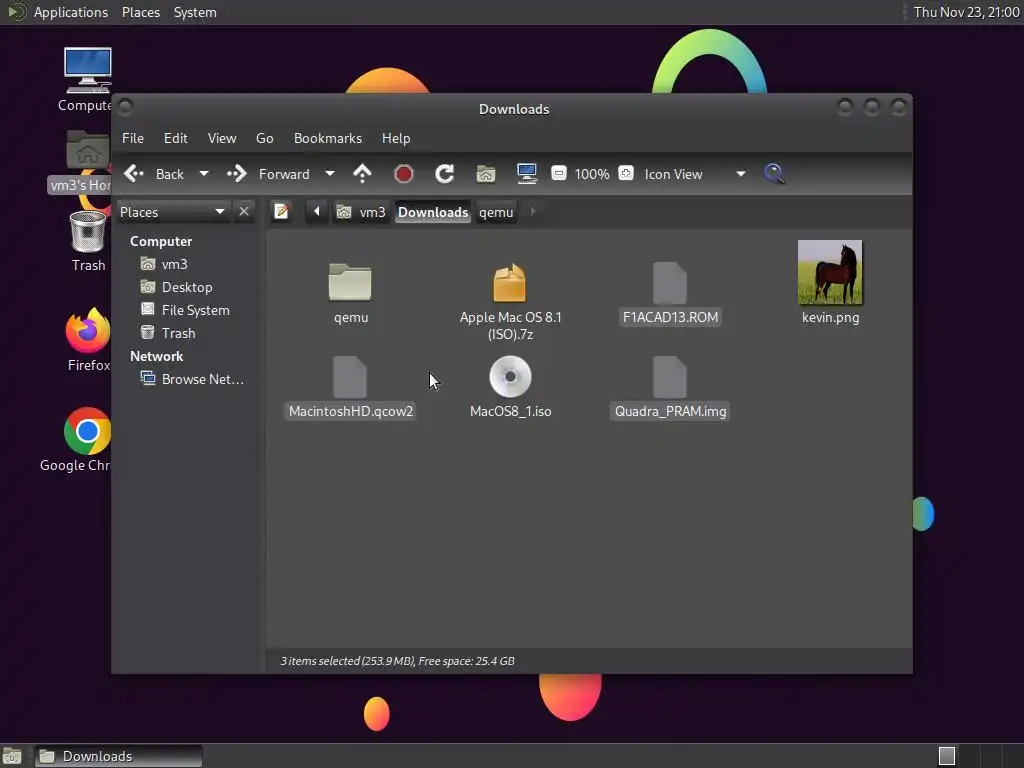Open the Home folder toolbar icon
Image resolution: width=1024 pixels, height=768 pixels.
[x=486, y=174]
